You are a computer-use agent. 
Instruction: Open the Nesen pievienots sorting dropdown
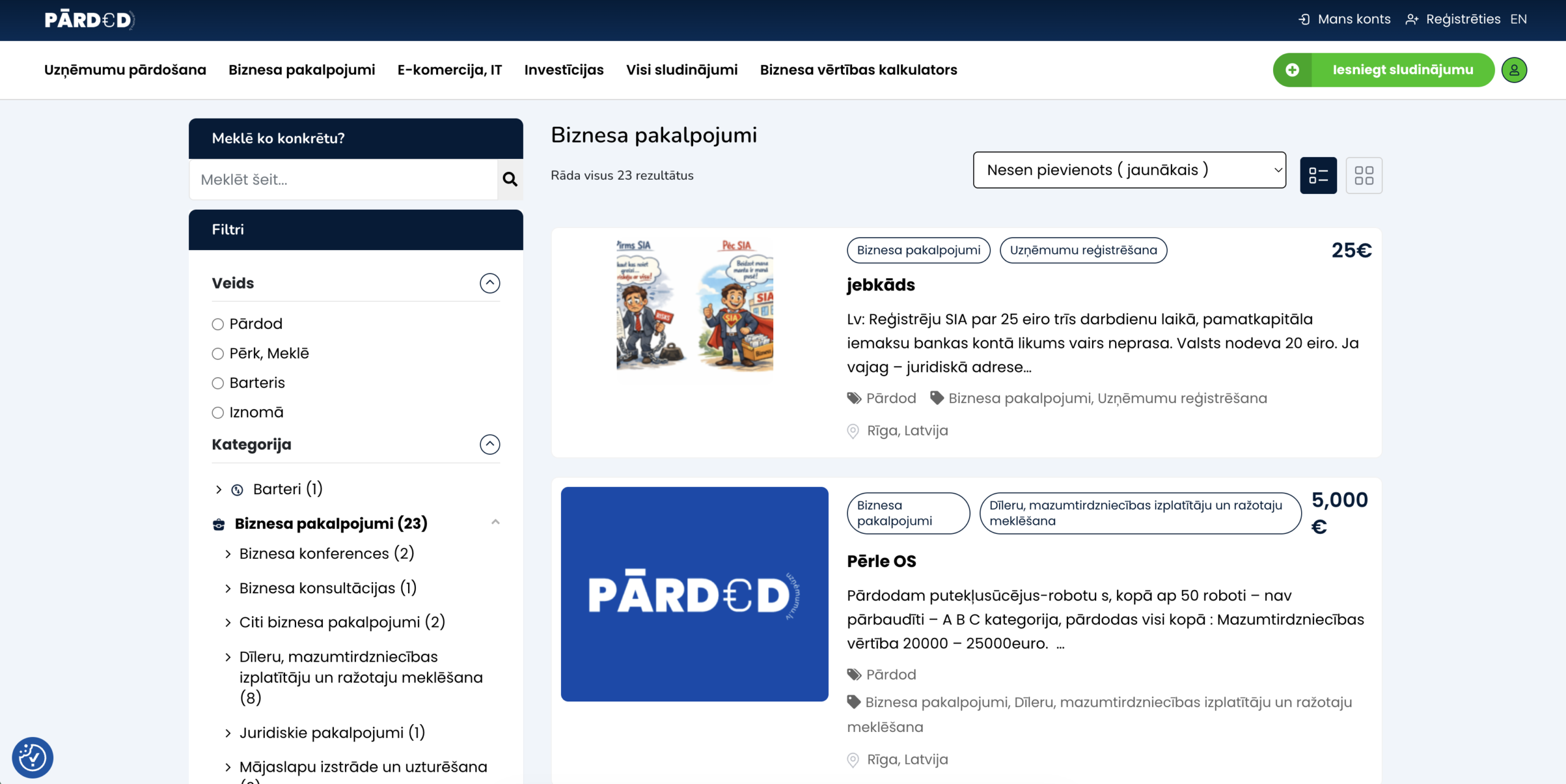point(1129,170)
